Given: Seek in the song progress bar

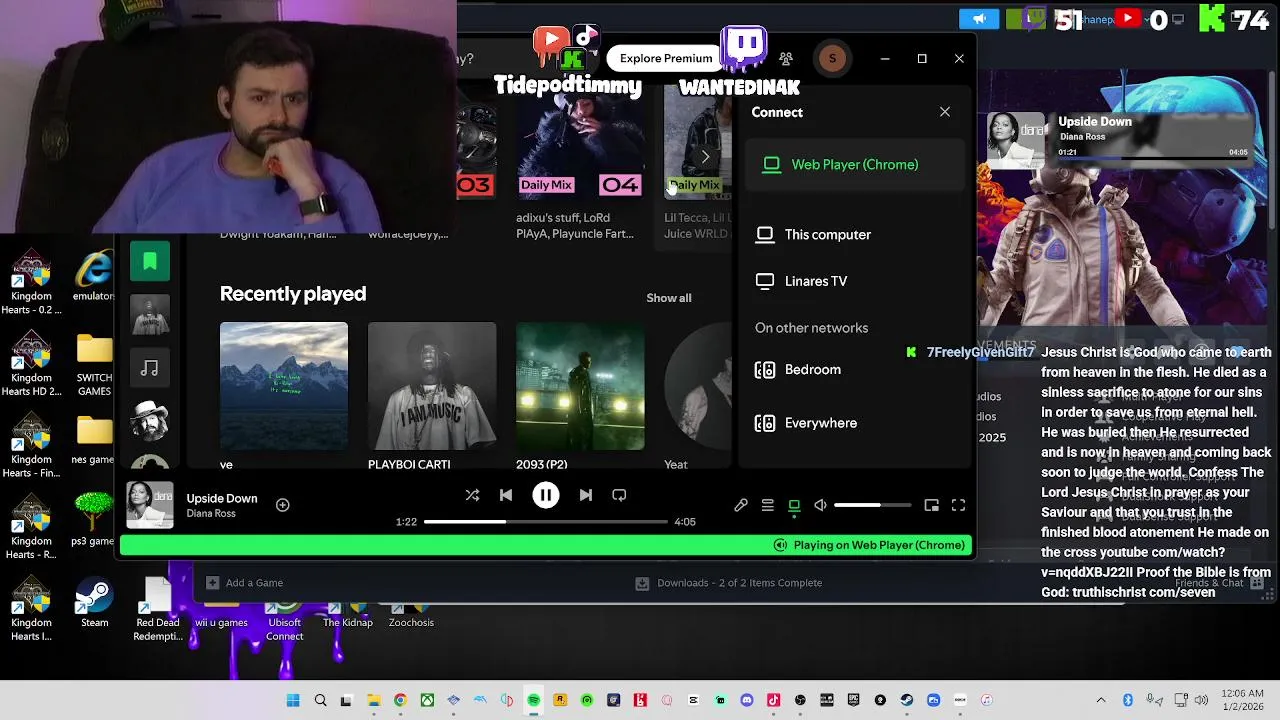Looking at the screenshot, I should (545, 522).
